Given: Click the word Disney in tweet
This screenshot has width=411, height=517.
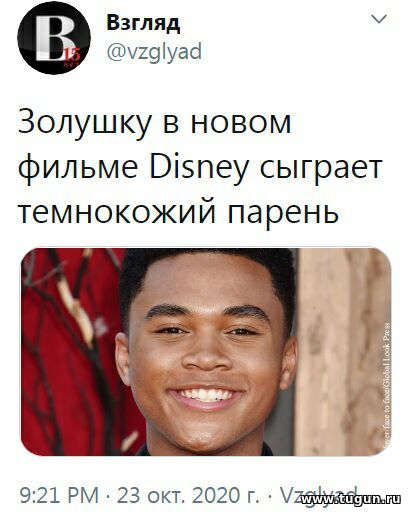Looking at the screenshot, I should pyautogui.click(x=199, y=167).
